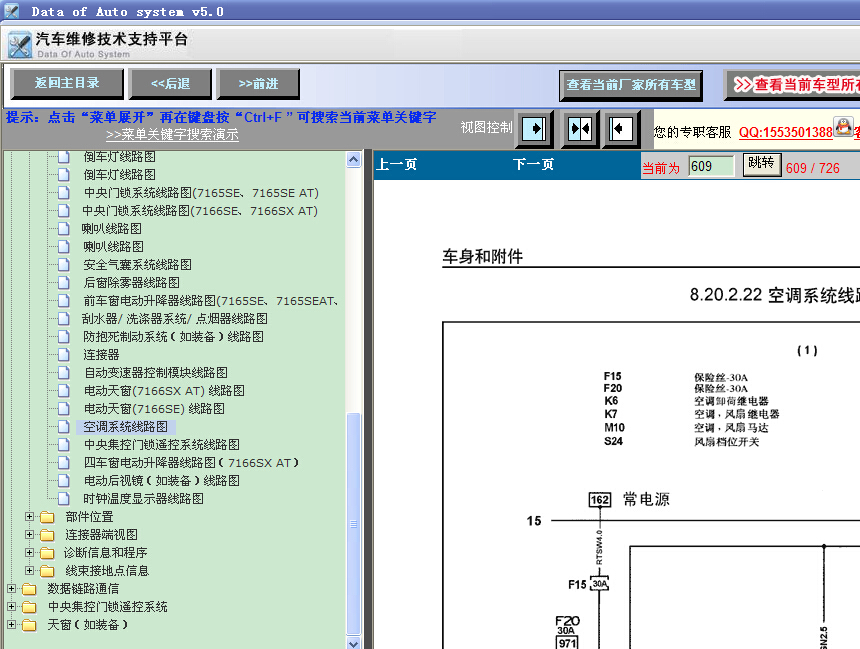Expand the 诊断信息和程序 tree node
This screenshot has width=860, height=649.
pyautogui.click(x=30, y=552)
